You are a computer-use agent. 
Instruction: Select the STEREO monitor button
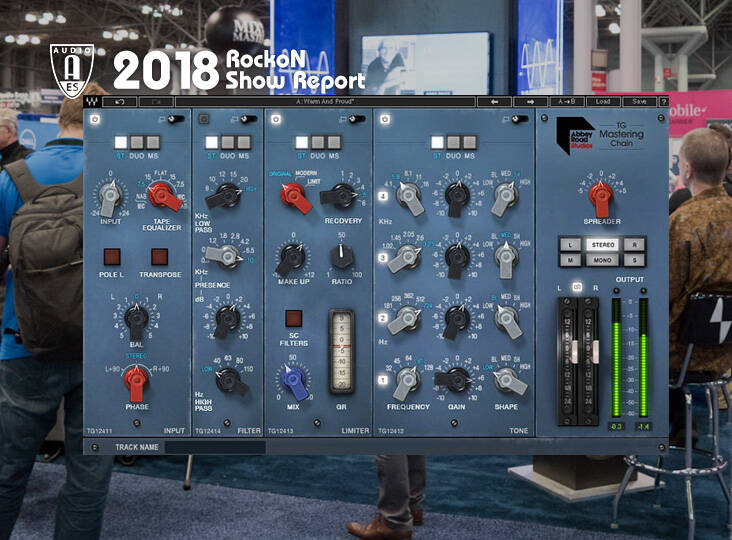pos(603,245)
